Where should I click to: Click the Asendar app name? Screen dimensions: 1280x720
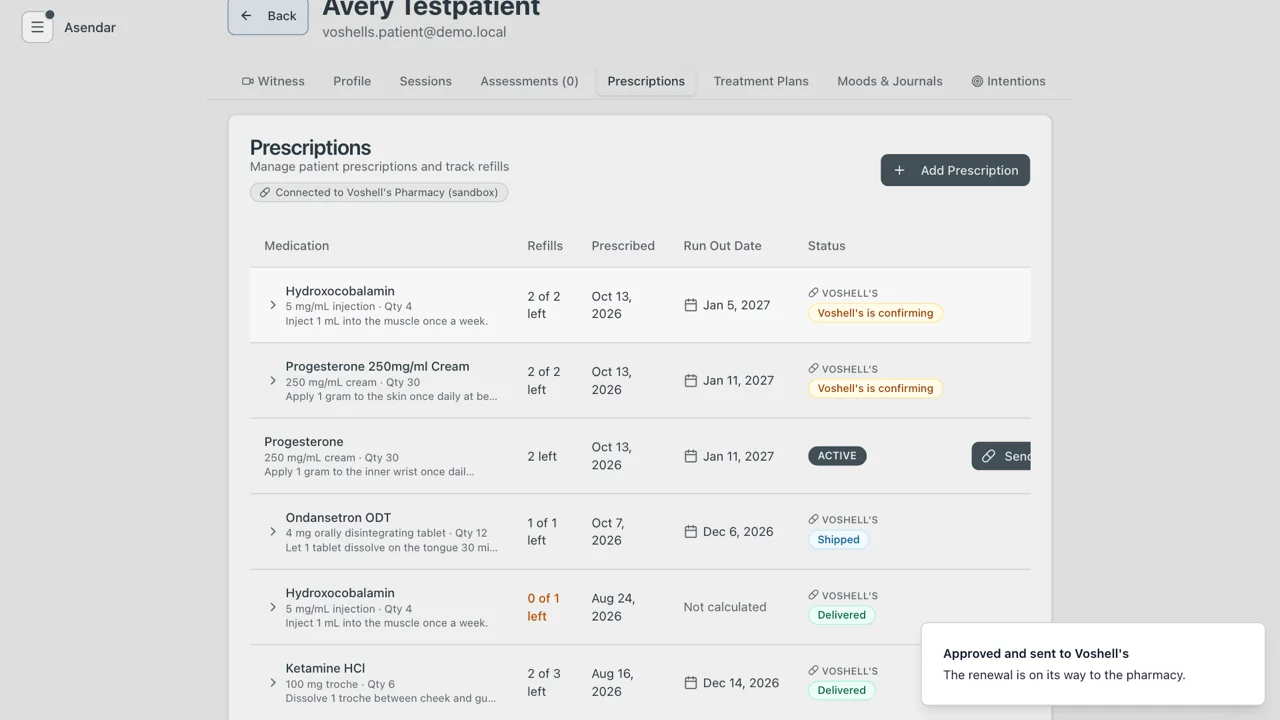click(90, 27)
